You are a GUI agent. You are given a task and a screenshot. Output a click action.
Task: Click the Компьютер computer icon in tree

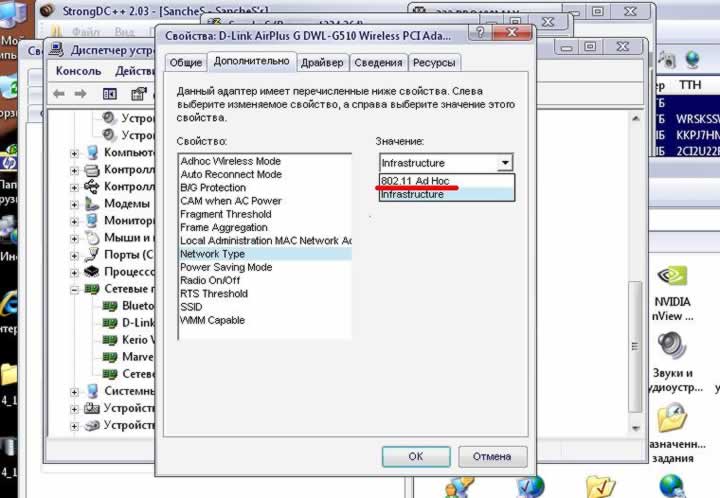(92, 152)
